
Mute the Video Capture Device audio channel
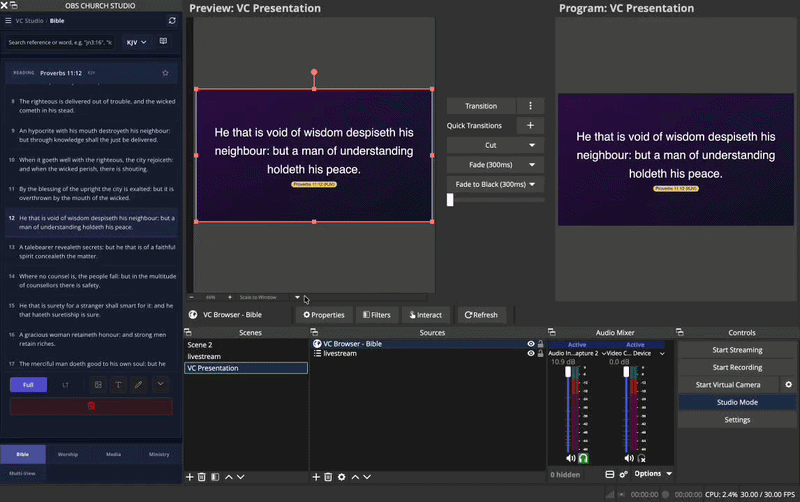pos(629,458)
